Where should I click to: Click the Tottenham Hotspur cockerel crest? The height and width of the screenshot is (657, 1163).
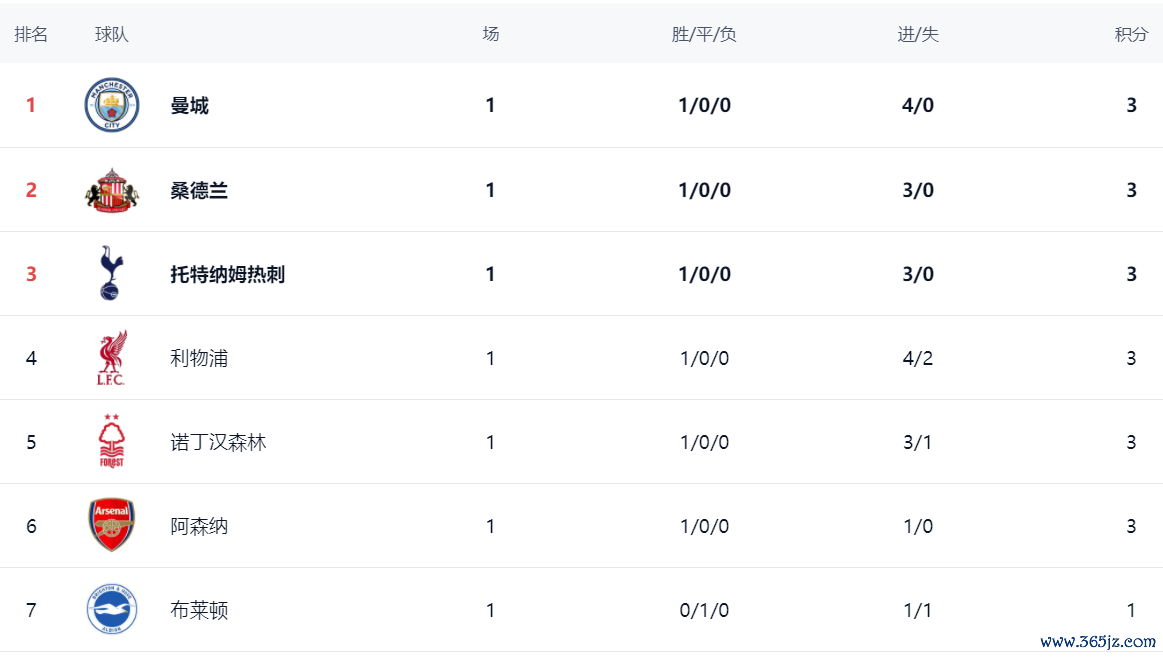(111, 273)
